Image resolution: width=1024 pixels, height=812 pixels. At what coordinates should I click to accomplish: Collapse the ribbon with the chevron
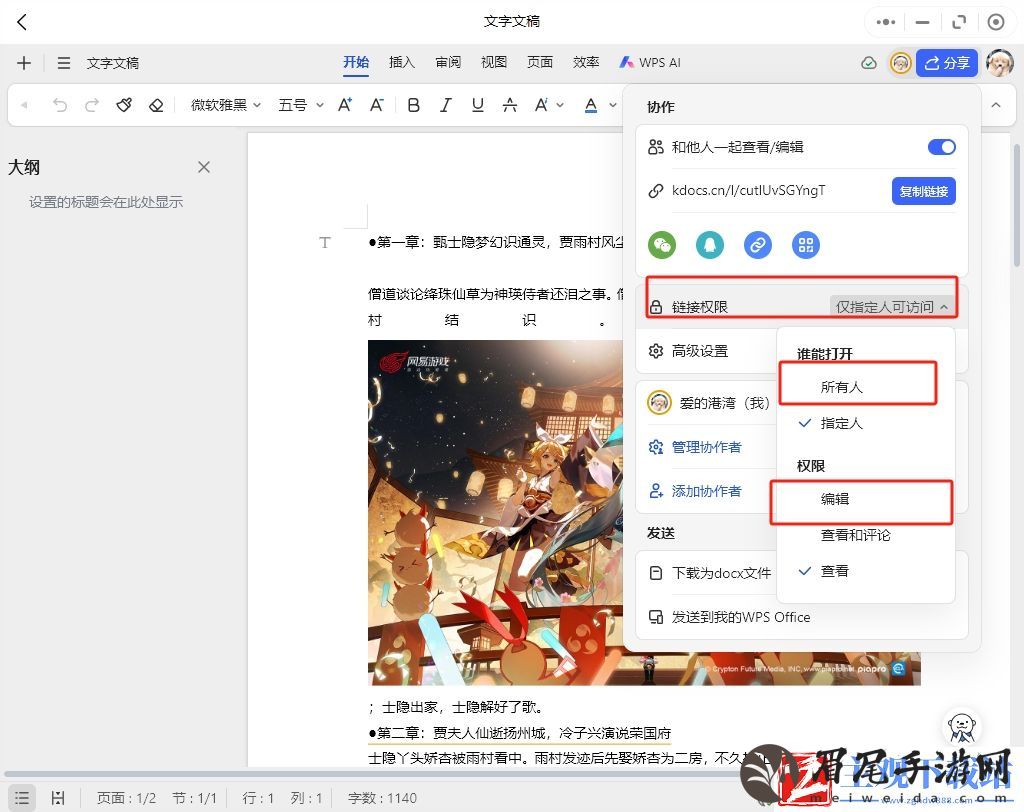pyautogui.click(x=995, y=105)
